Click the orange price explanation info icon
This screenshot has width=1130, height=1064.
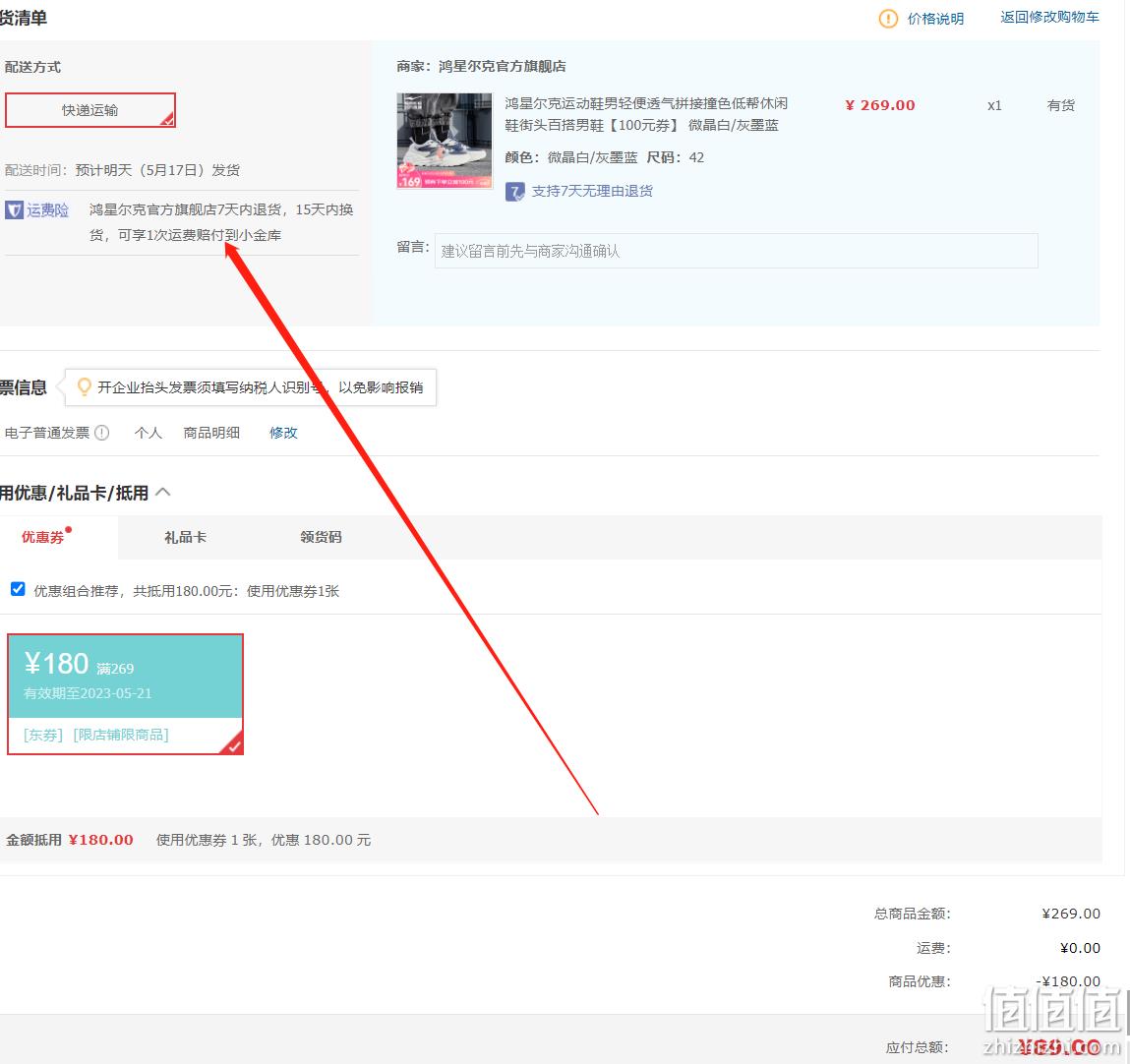tap(888, 19)
